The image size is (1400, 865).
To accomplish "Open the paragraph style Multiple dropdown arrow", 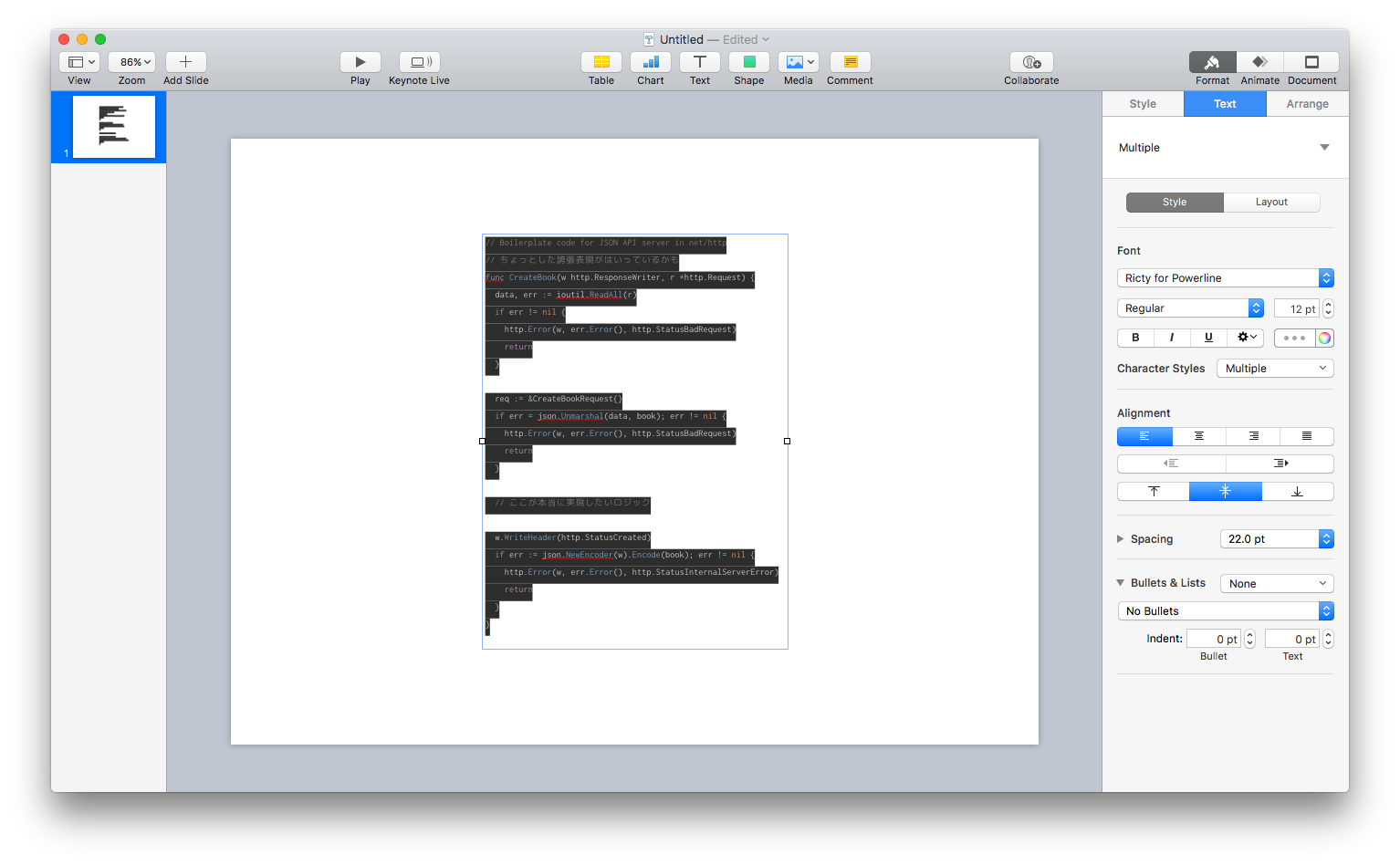I will click(1324, 148).
